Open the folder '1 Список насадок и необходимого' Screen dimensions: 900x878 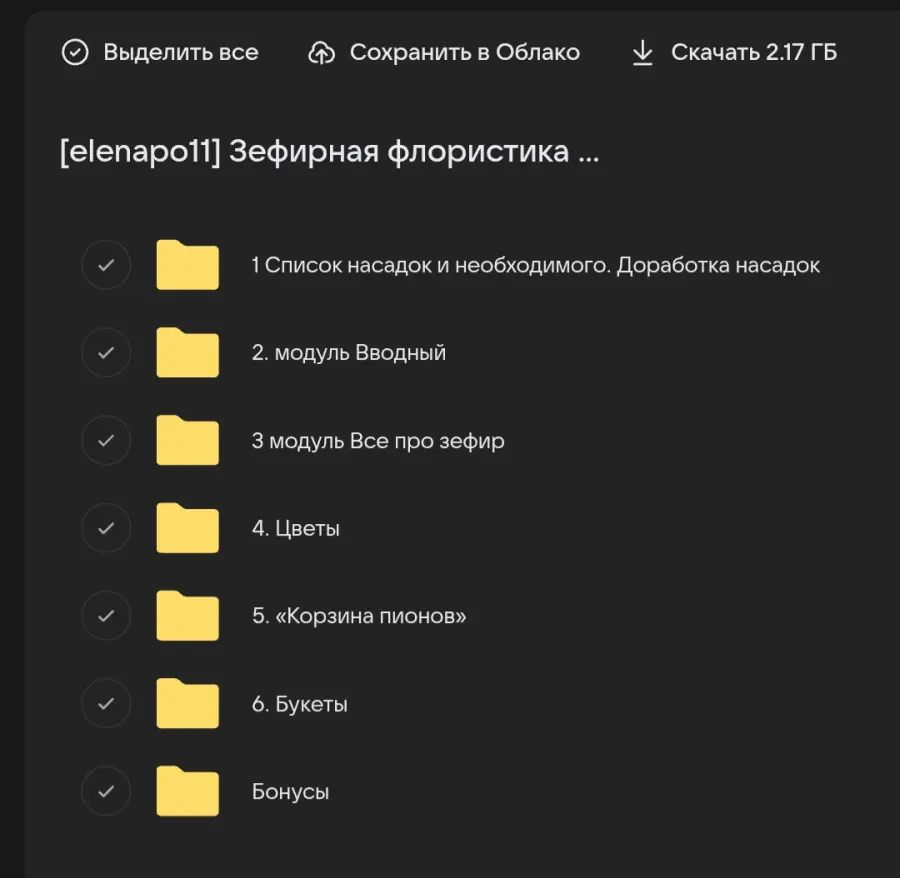click(187, 265)
